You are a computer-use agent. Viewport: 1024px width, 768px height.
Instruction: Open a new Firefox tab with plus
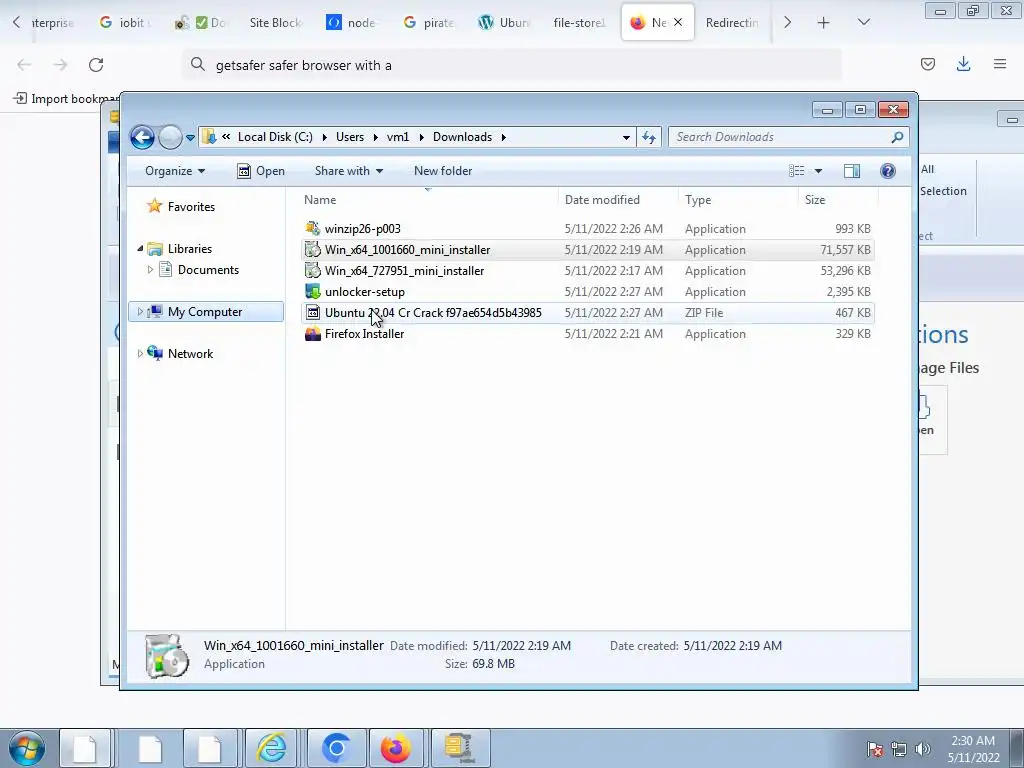(824, 23)
